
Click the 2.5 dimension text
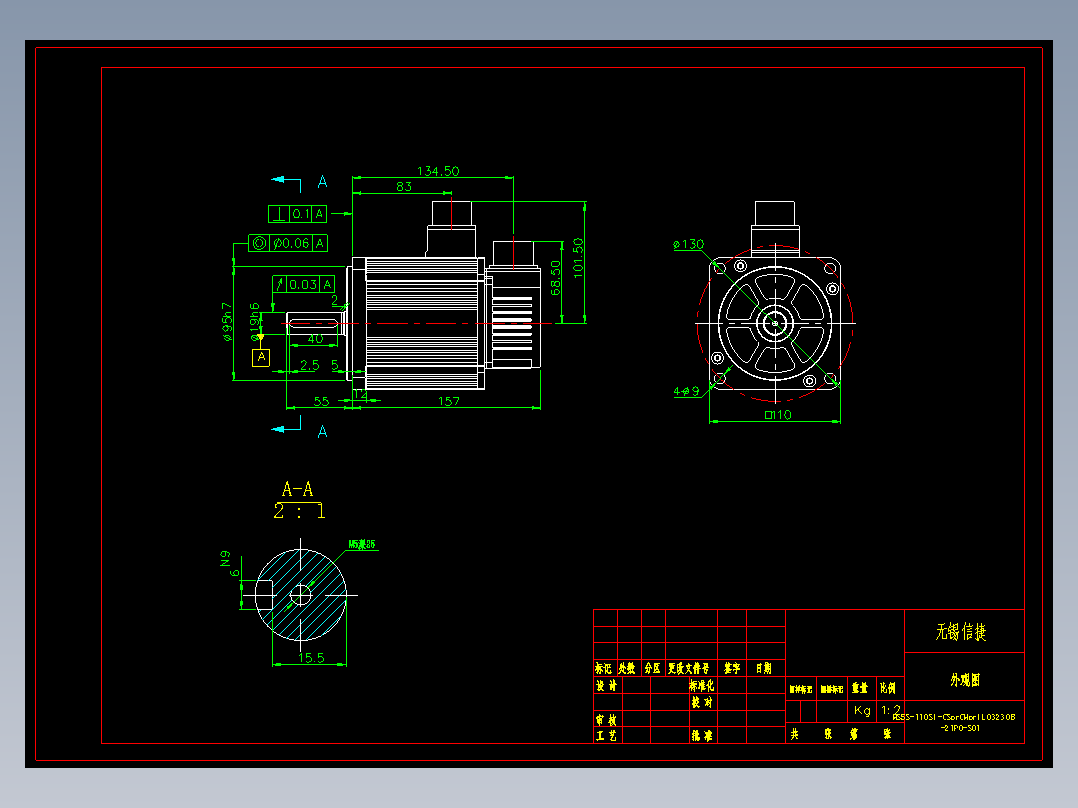[309, 365]
